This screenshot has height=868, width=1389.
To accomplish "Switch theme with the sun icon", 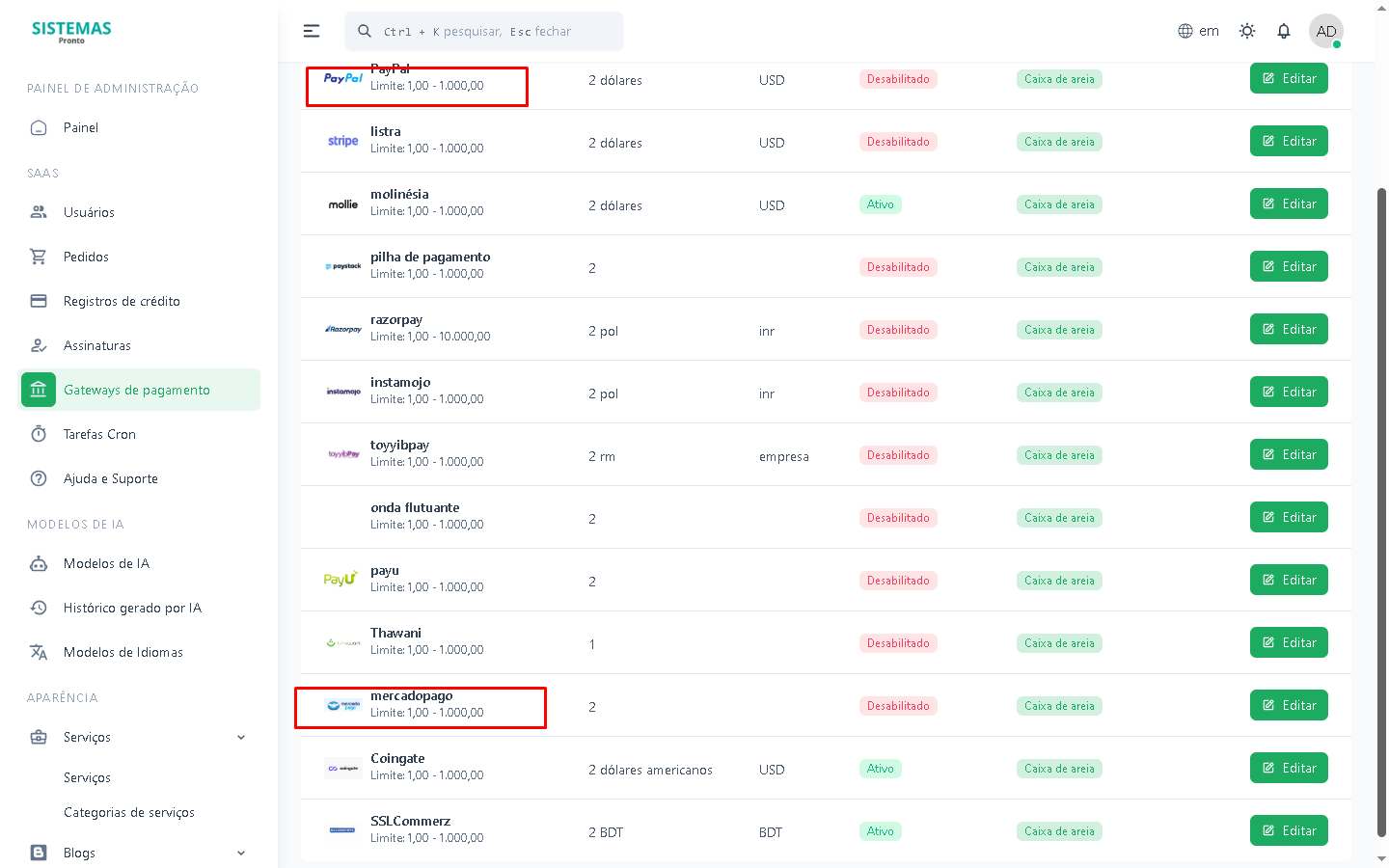I will [1247, 31].
